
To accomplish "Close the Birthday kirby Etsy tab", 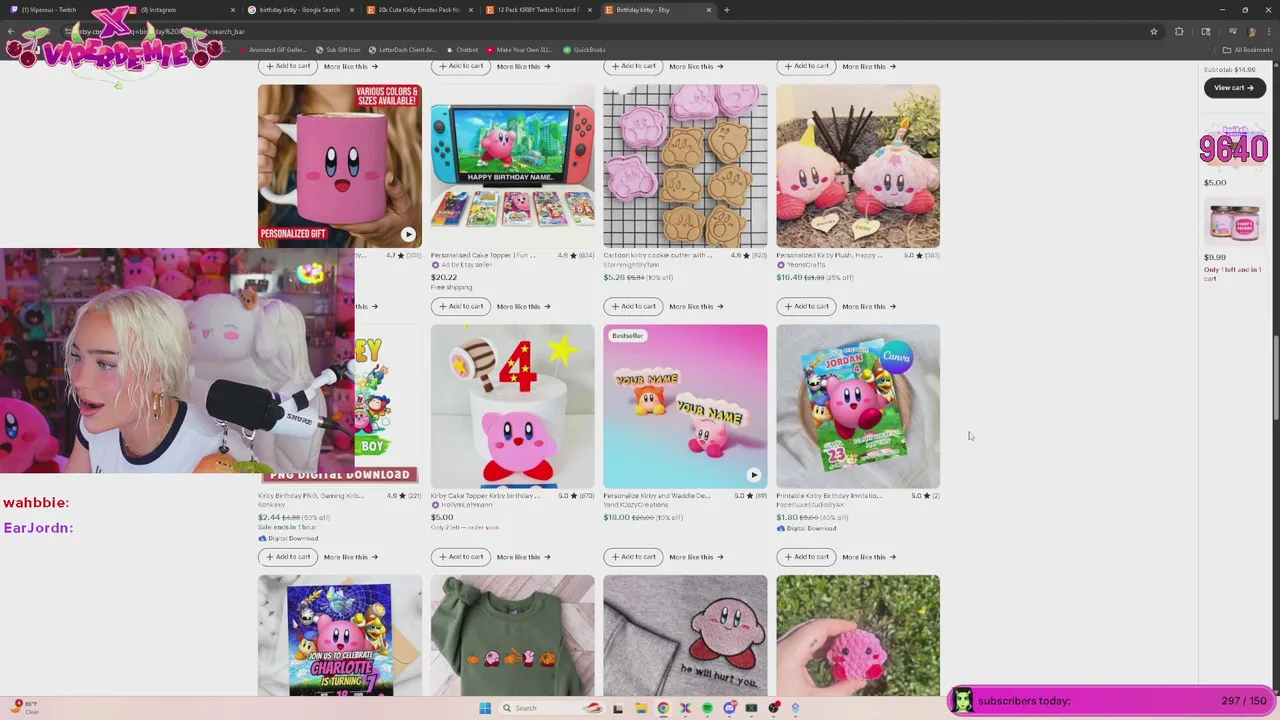I will tap(709, 10).
